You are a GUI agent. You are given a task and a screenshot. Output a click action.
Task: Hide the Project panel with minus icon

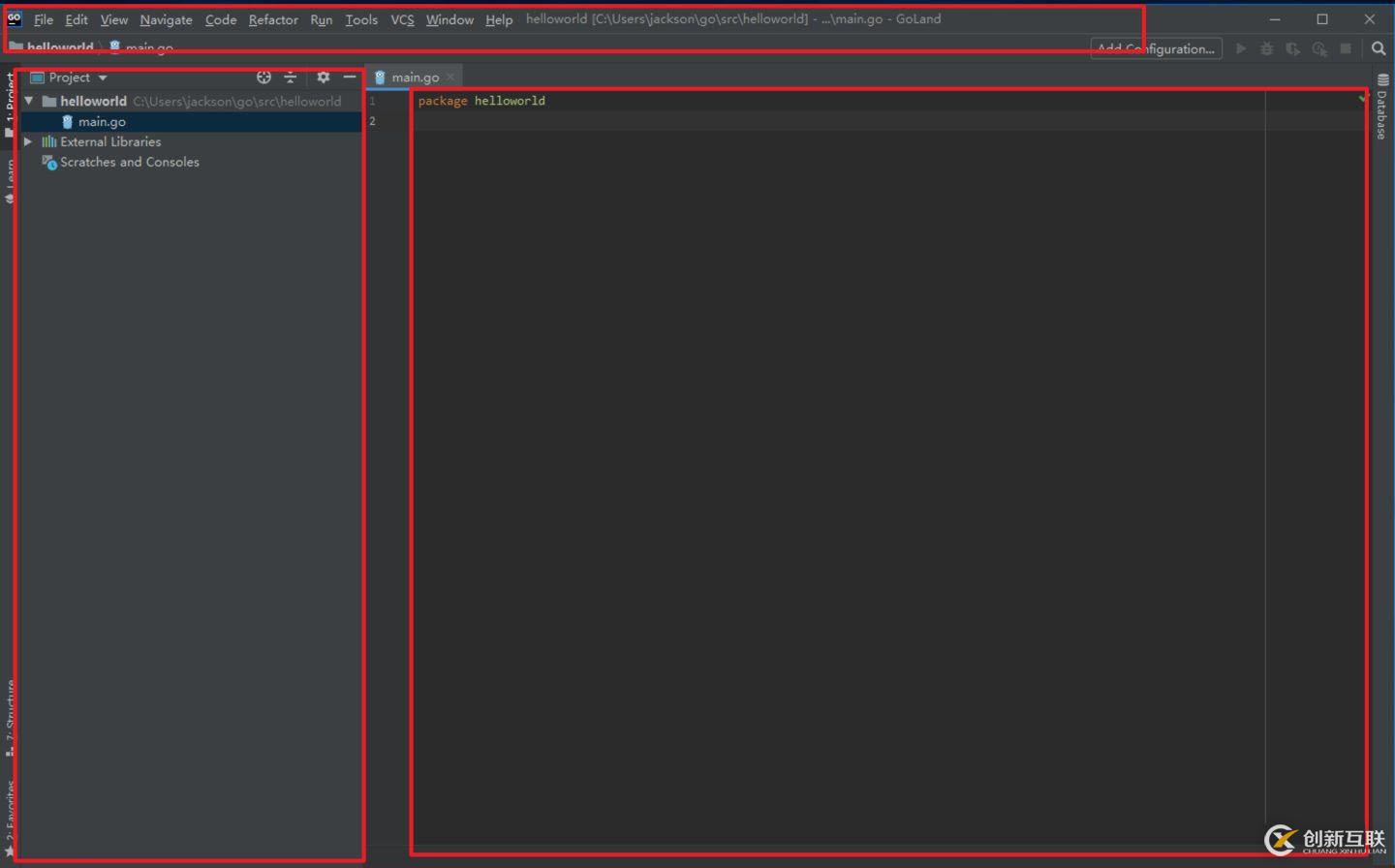click(x=350, y=77)
